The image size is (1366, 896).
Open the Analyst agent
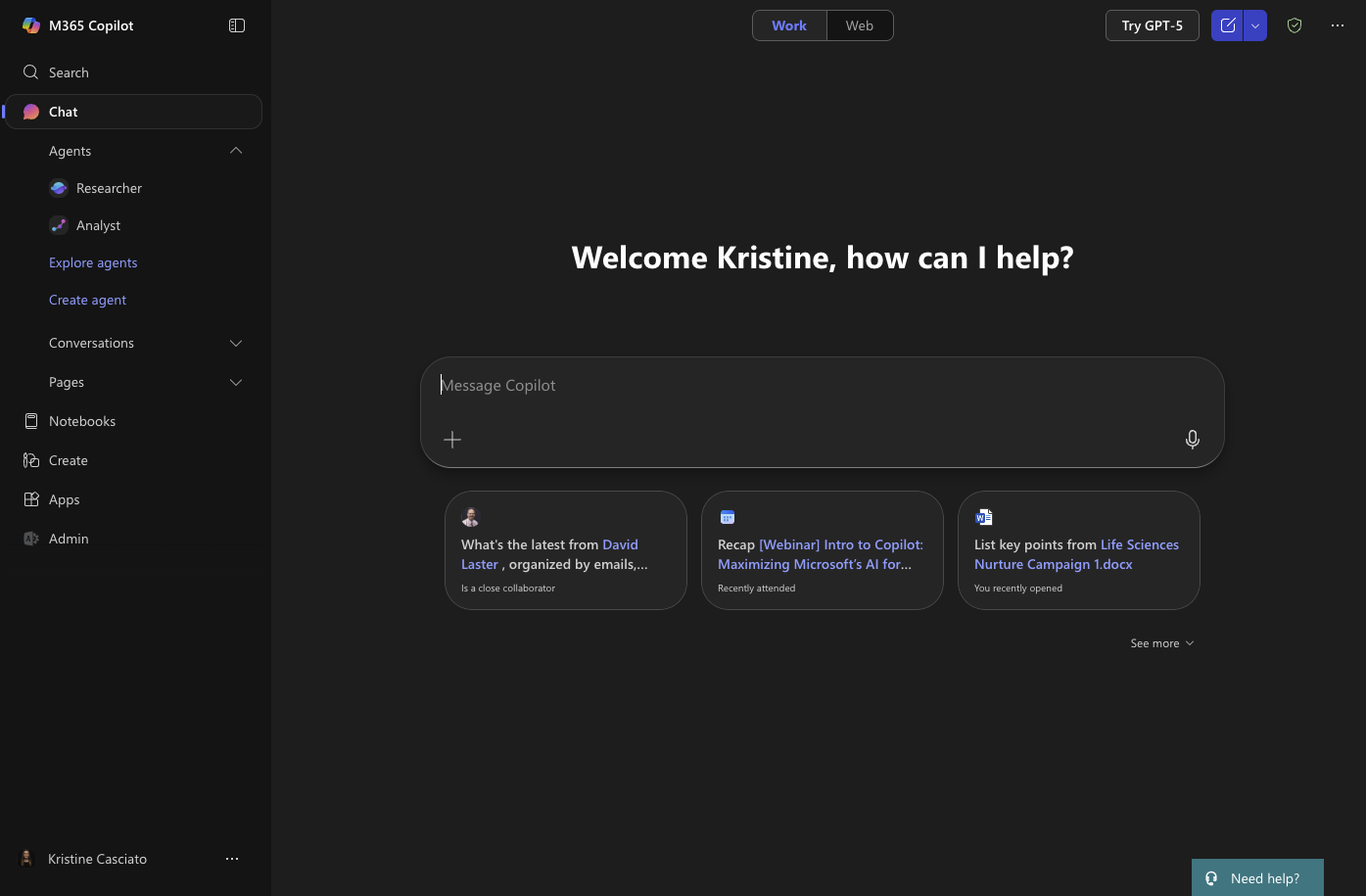(x=98, y=225)
